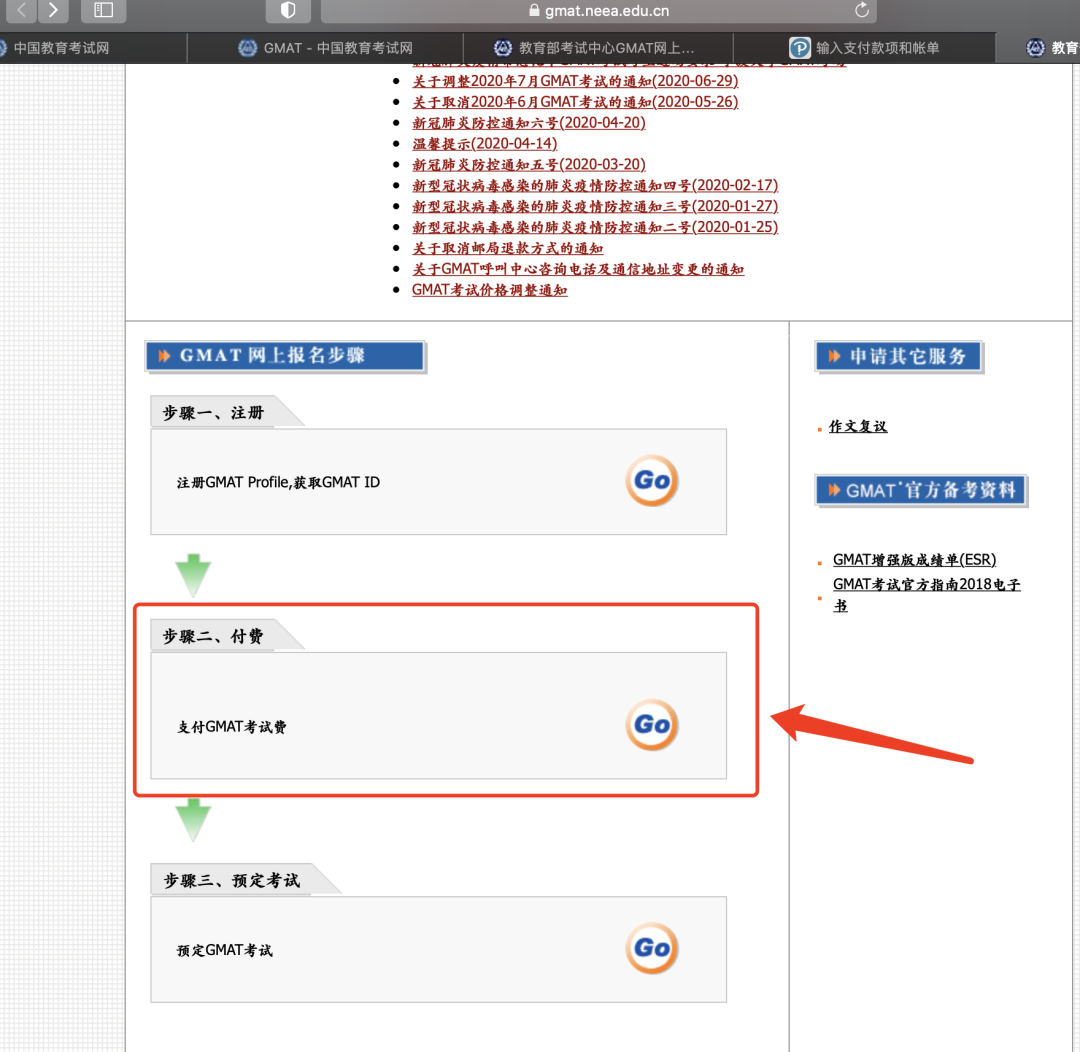Go back to the previous page
Viewport: 1080px width, 1052px height.
[22, 10]
